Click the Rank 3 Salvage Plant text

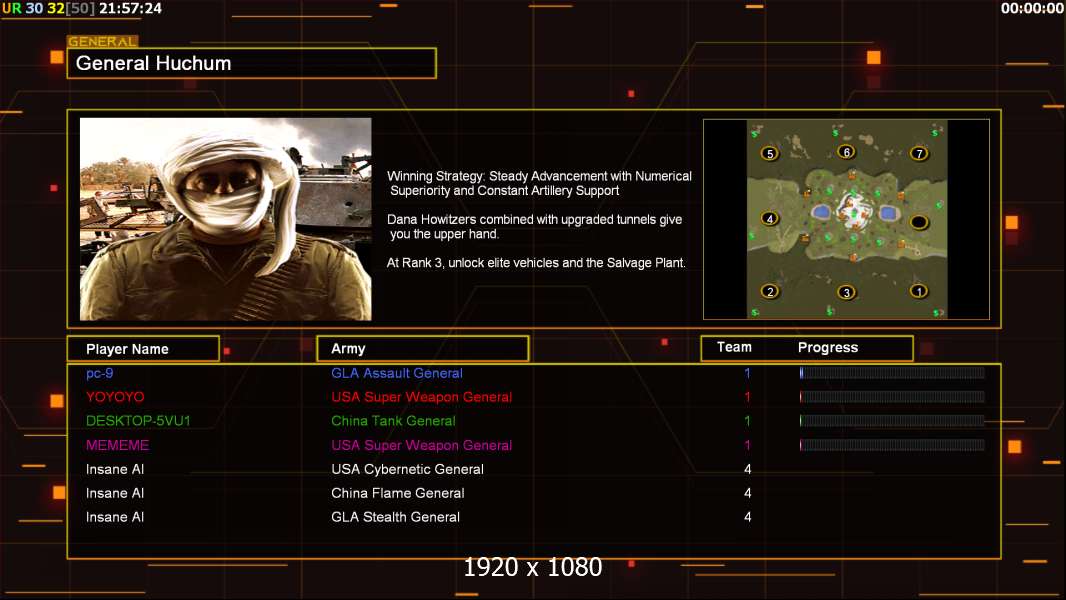pos(536,262)
